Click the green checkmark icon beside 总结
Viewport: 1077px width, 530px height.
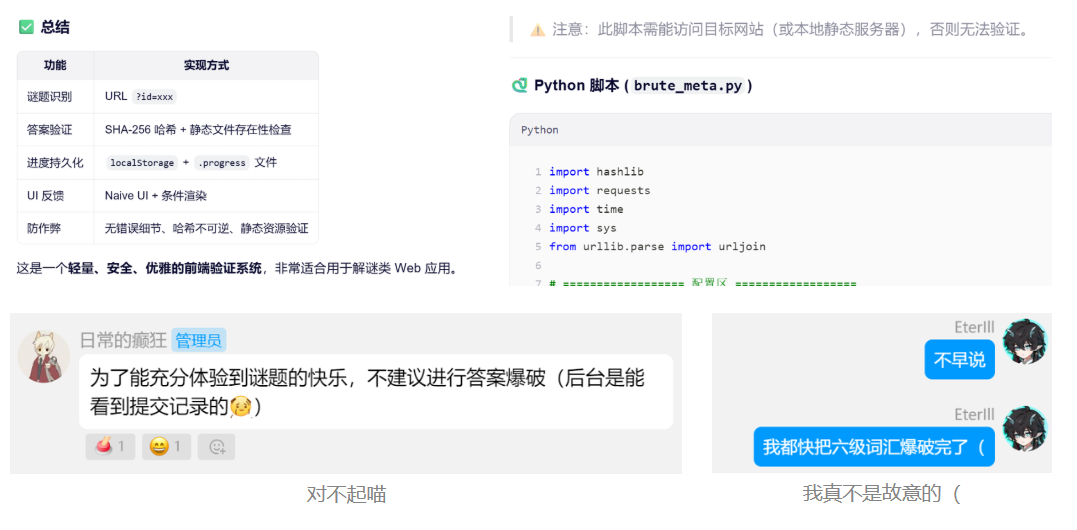pyautogui.click(x=26, y=27)
